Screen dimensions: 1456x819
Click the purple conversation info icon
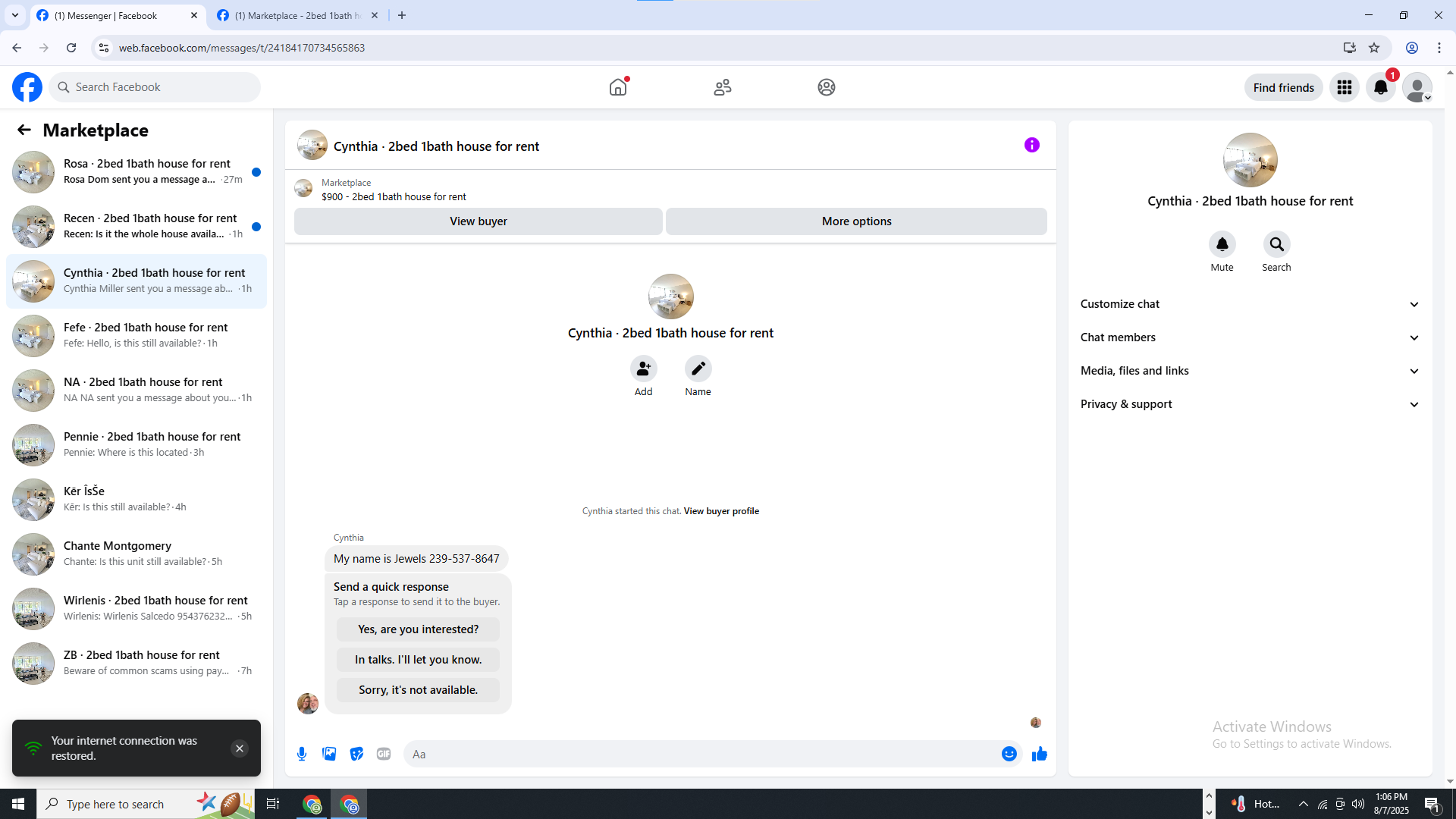click(x=1031, y=145)
